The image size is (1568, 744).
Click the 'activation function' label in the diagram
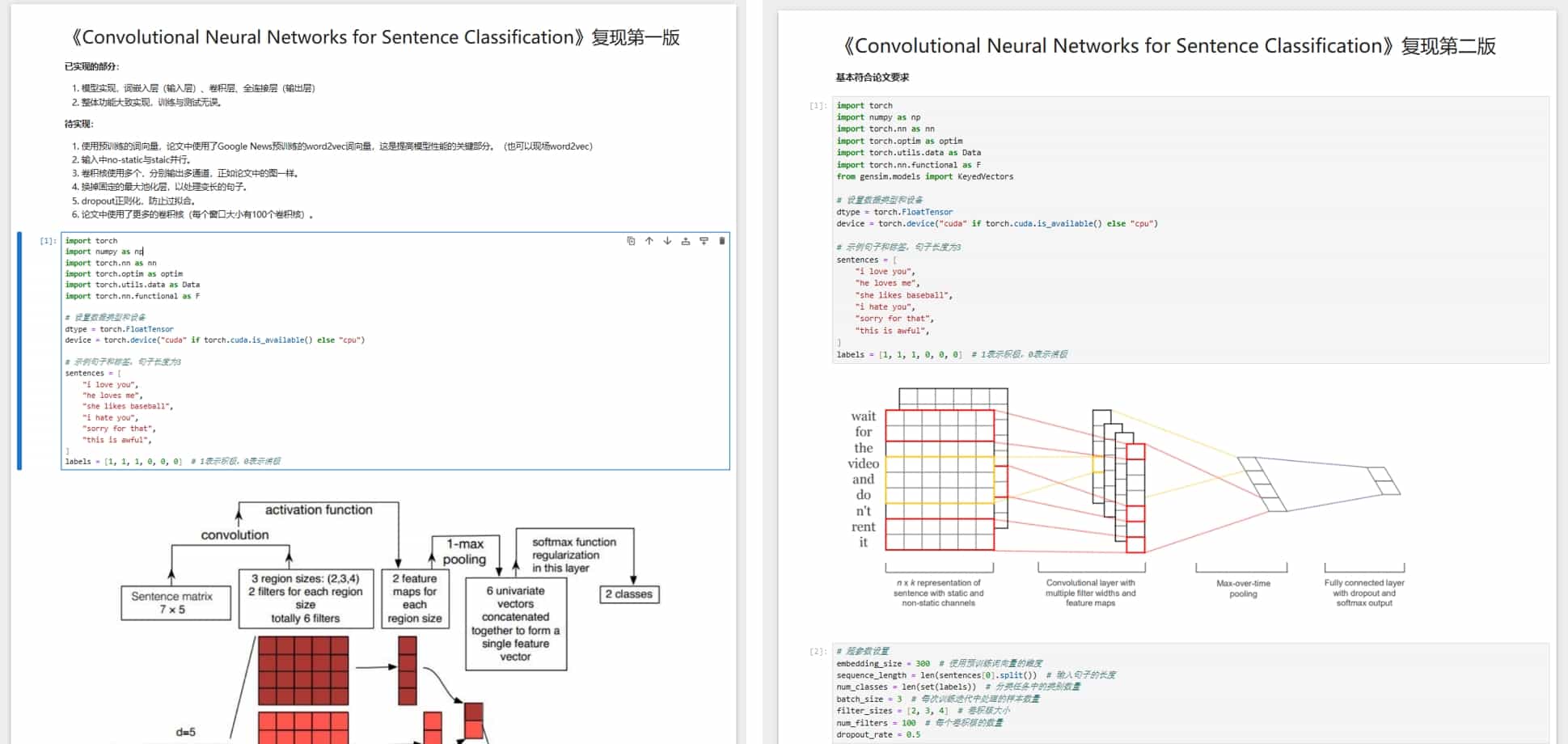pos(319,510)
